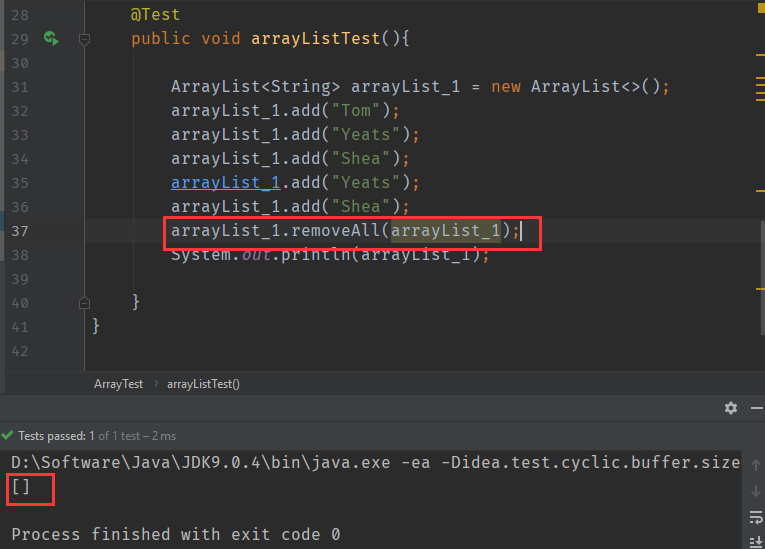
Task: Click println call on line 38
Action: 315,255
